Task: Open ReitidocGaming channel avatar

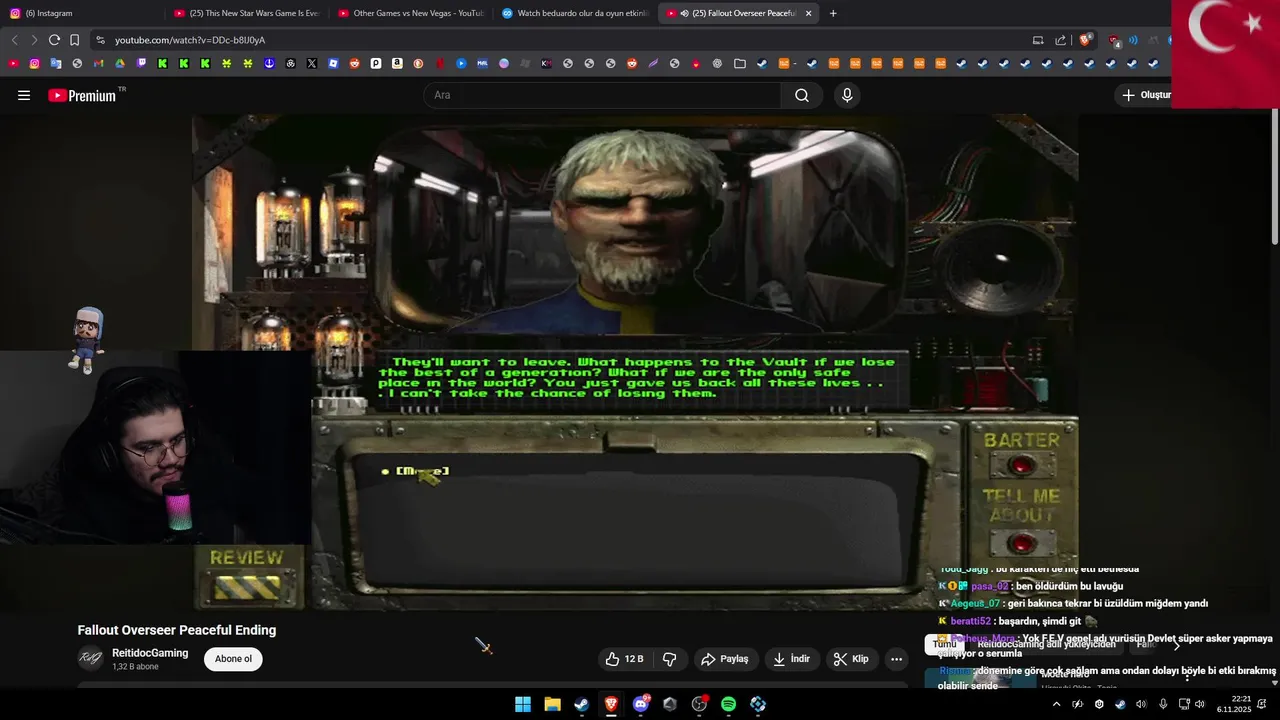Action: click(x=91, y=659)
